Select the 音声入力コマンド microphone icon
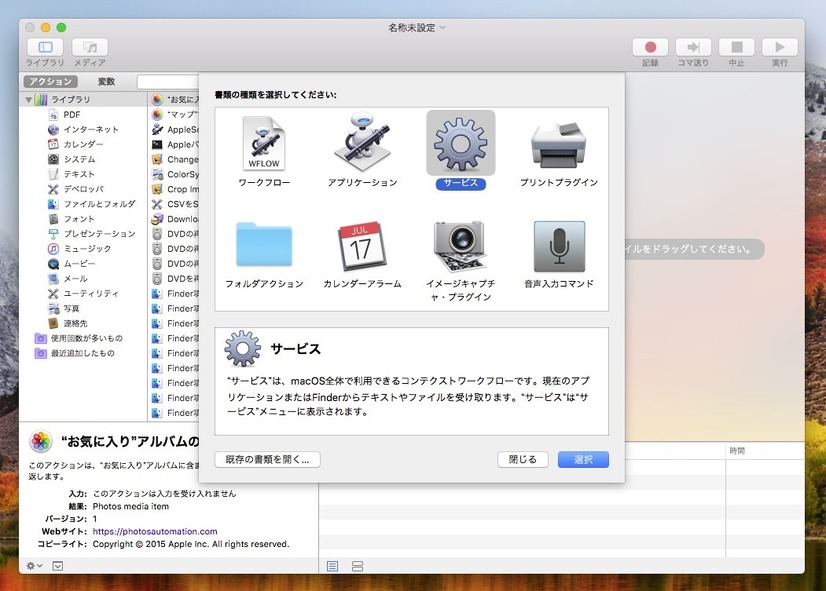 (559, 246)
